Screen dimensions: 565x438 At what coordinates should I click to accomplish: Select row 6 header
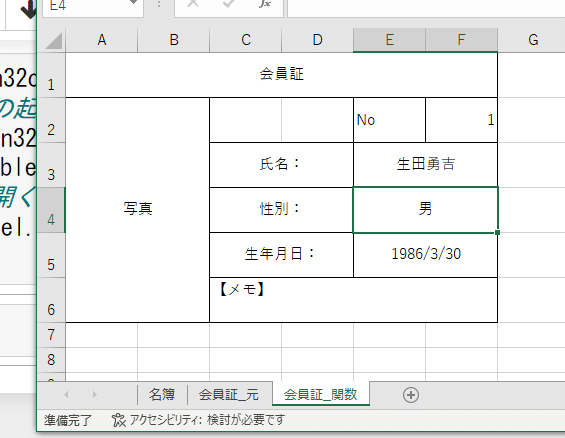(x=51, y=300)
